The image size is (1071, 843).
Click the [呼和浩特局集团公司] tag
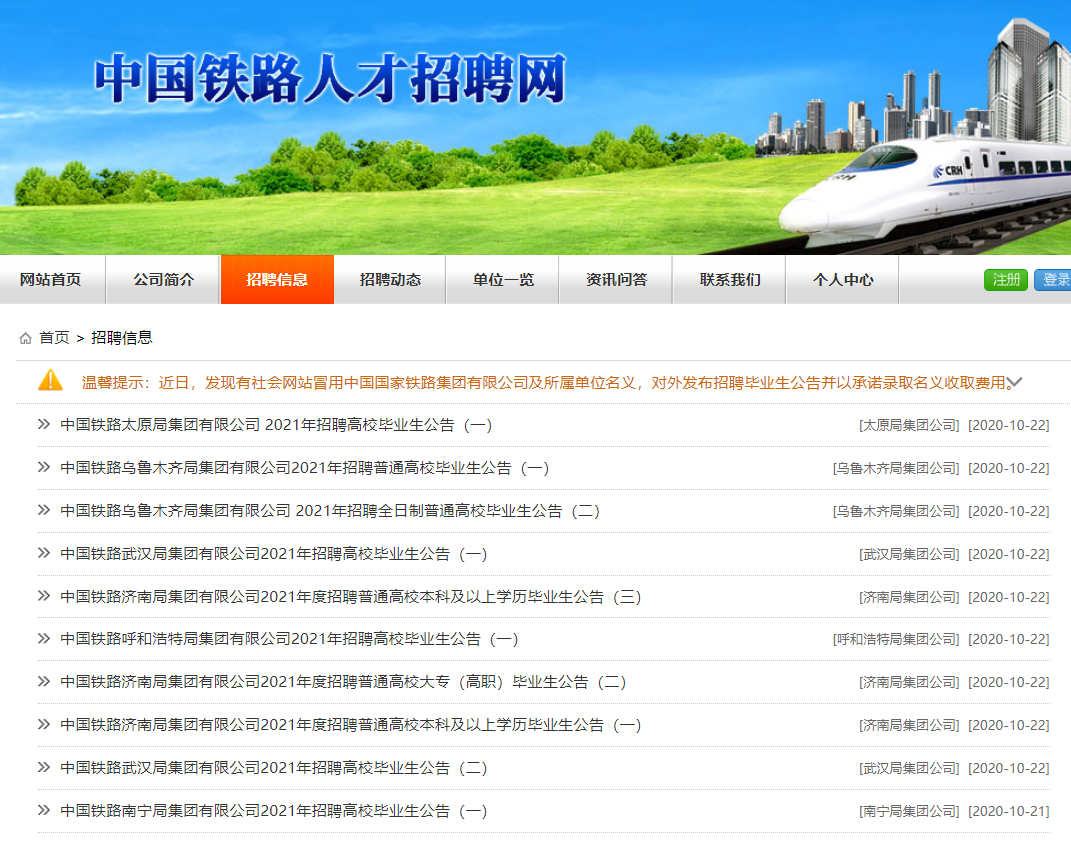[x=896, y=639]
